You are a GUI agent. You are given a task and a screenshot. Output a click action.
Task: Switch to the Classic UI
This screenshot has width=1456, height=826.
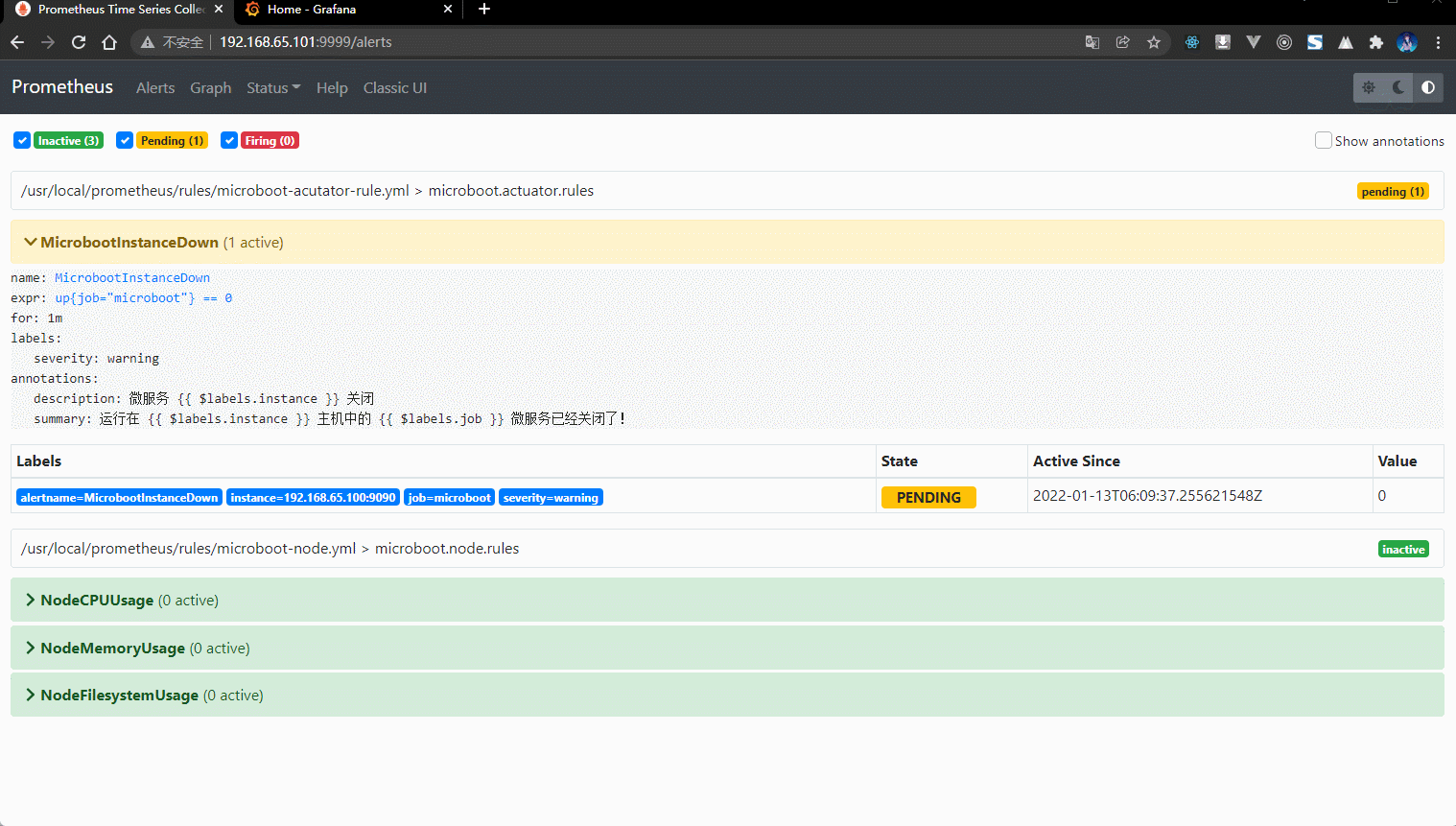pos(395,87)
